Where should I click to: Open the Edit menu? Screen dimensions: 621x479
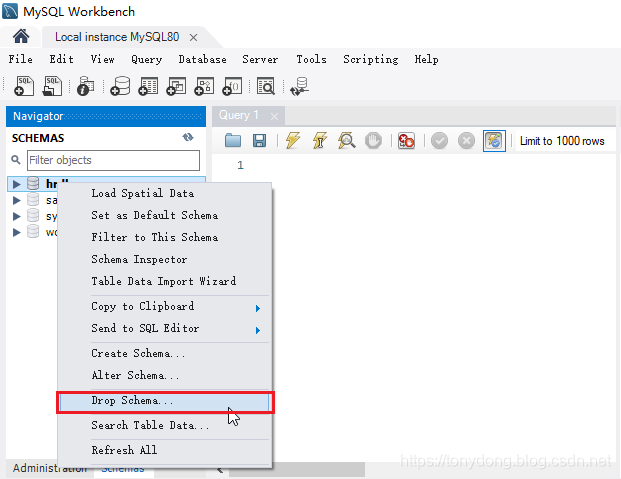tap(61, 59)
